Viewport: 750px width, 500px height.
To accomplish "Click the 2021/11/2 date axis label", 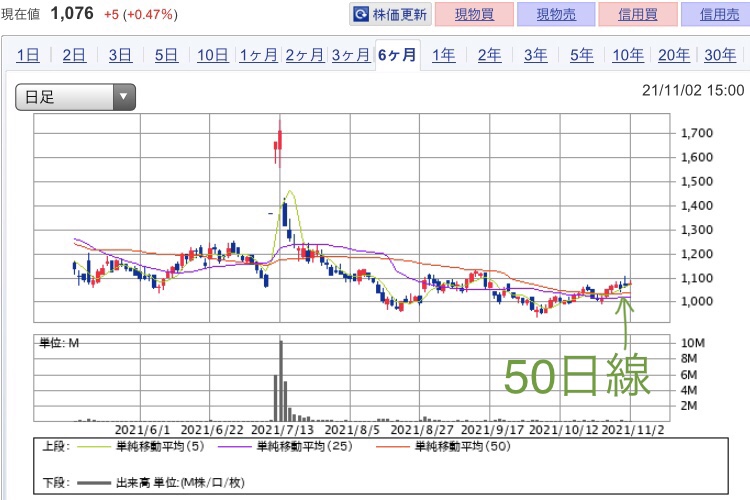I will pyautogui.click(x=633, y=430).
